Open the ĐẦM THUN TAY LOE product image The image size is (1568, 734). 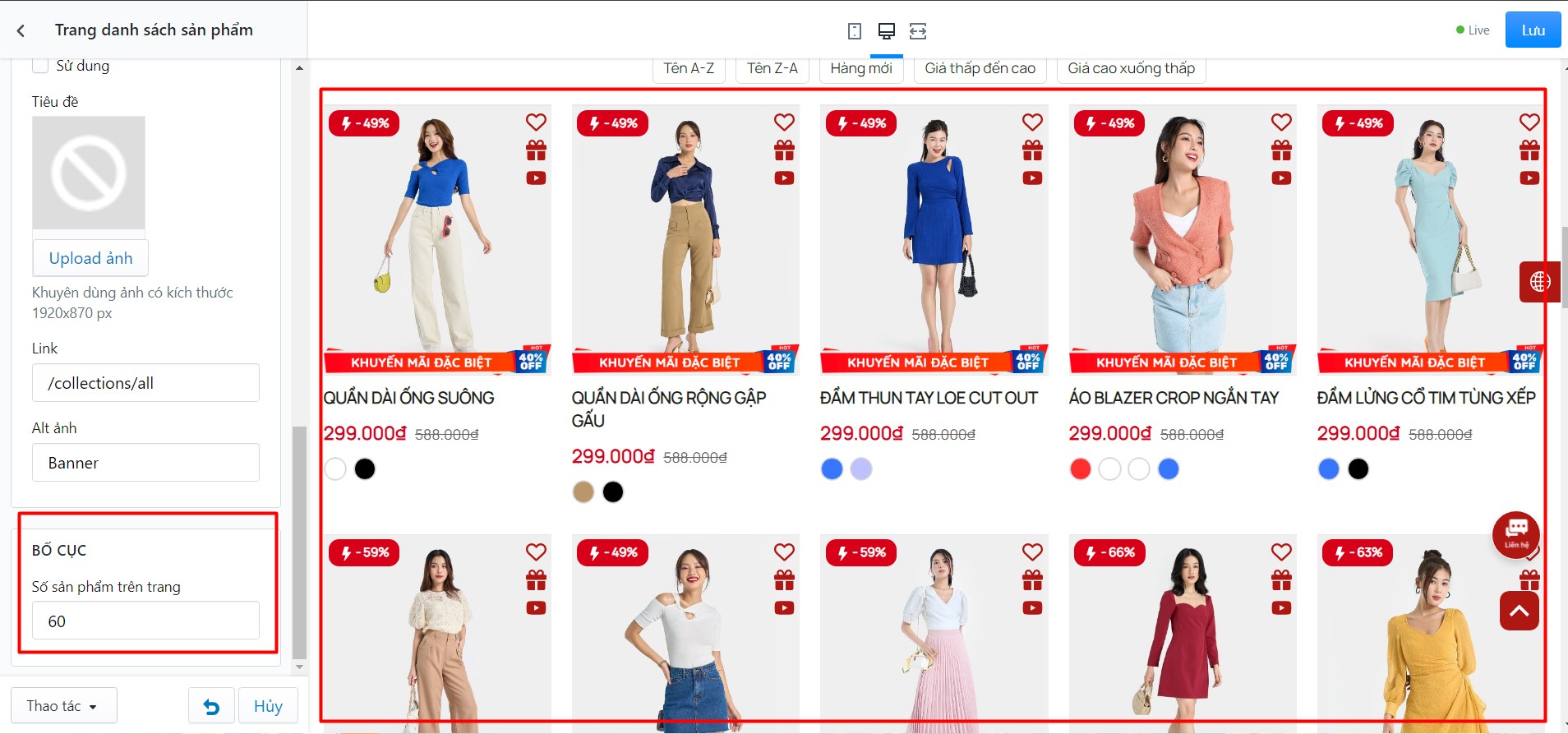coord(934,239)
